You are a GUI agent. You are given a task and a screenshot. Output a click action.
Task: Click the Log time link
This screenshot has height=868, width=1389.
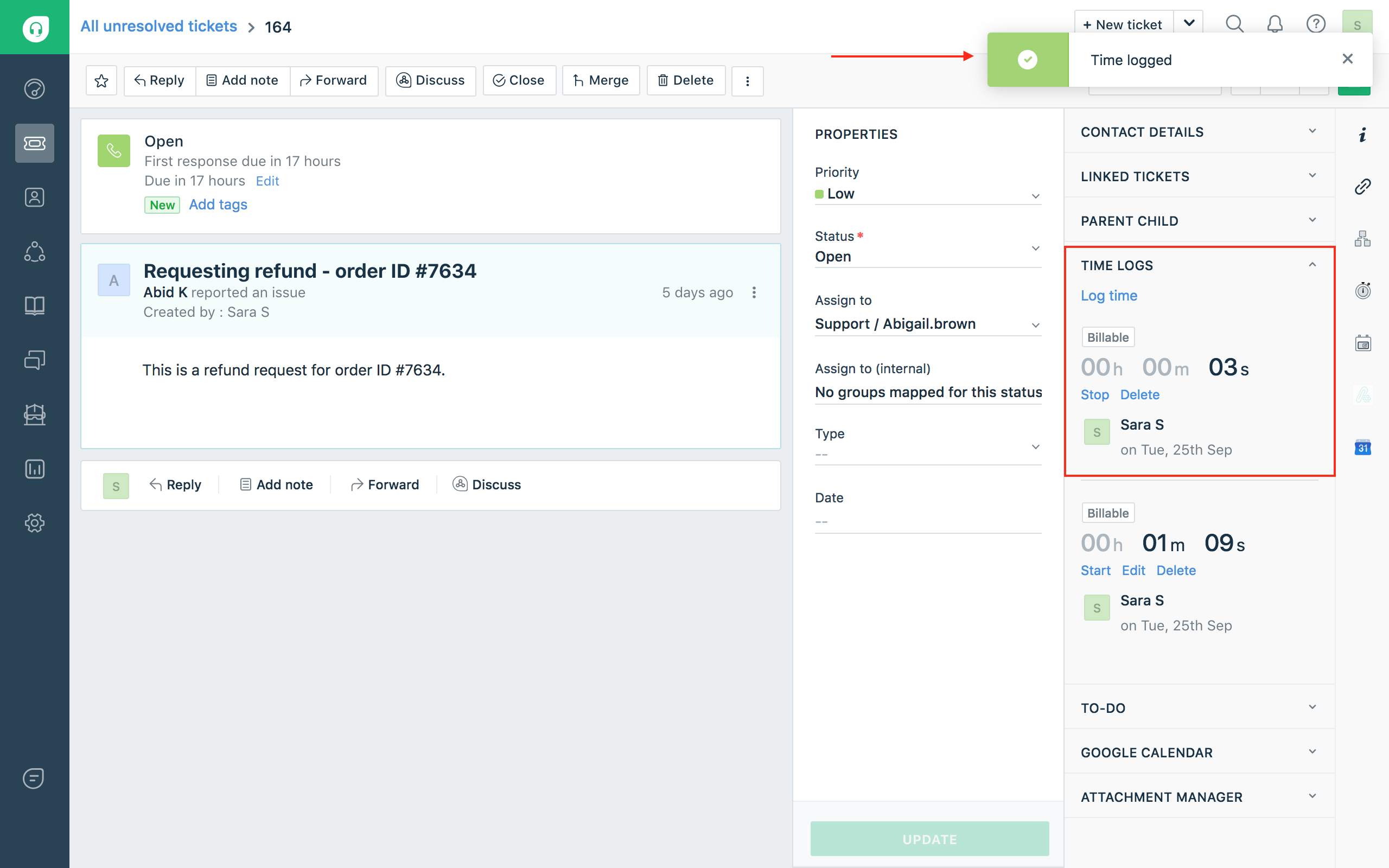(1109, 296)
